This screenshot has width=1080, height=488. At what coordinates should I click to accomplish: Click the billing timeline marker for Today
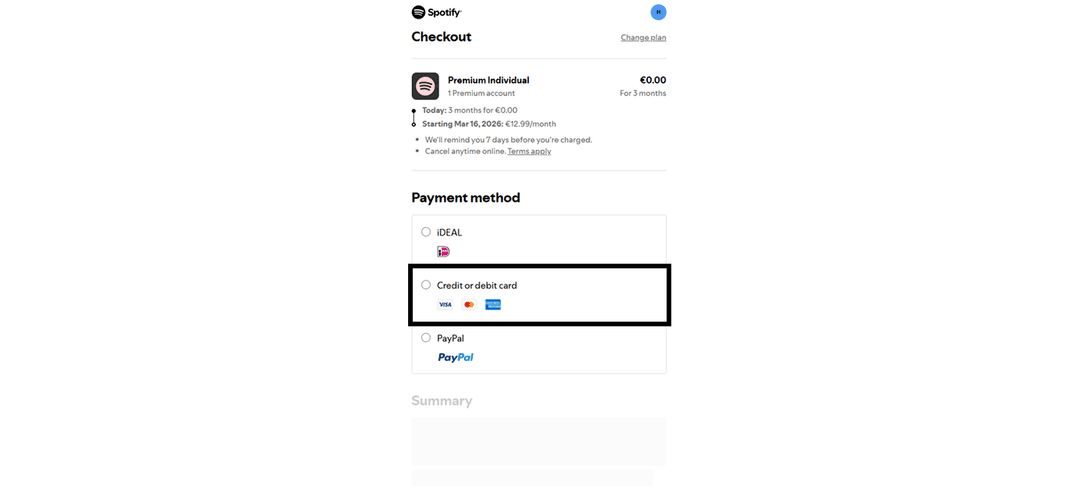click(x=414, y=110)
